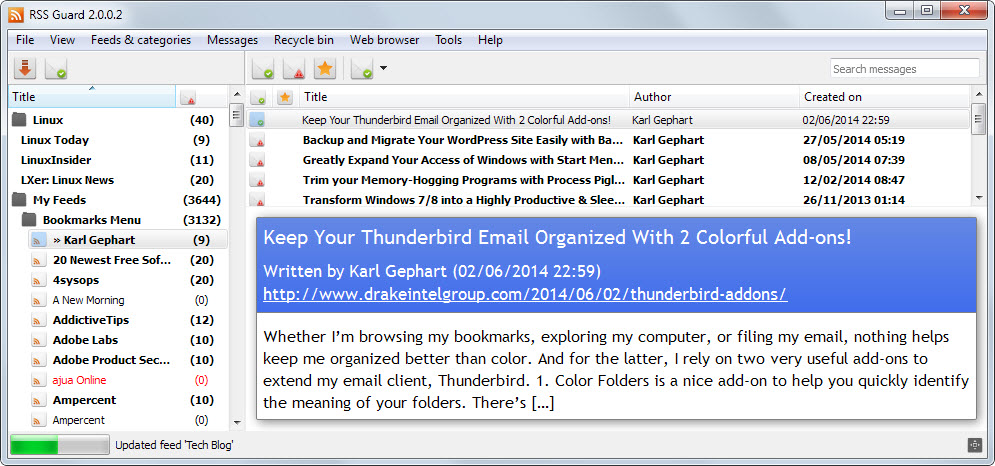This screenshot has height=466, width=995.
Task: Click the message list scroll up arrow
Action: [x=978, y=94]
